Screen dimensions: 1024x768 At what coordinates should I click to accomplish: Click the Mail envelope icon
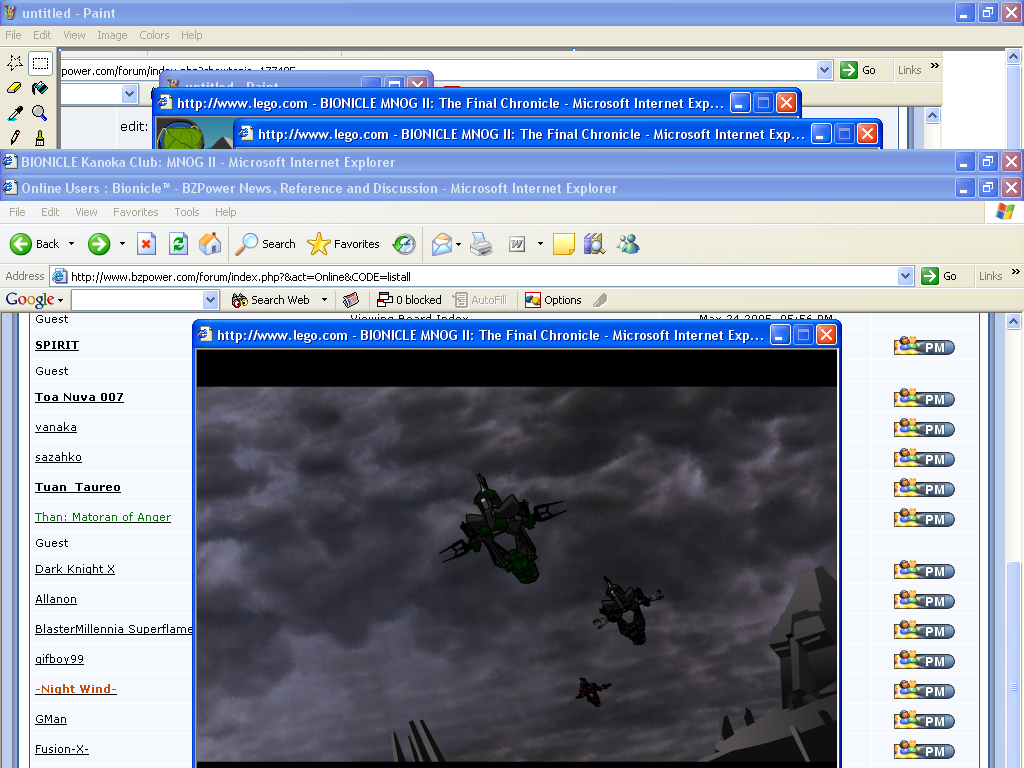441,244
